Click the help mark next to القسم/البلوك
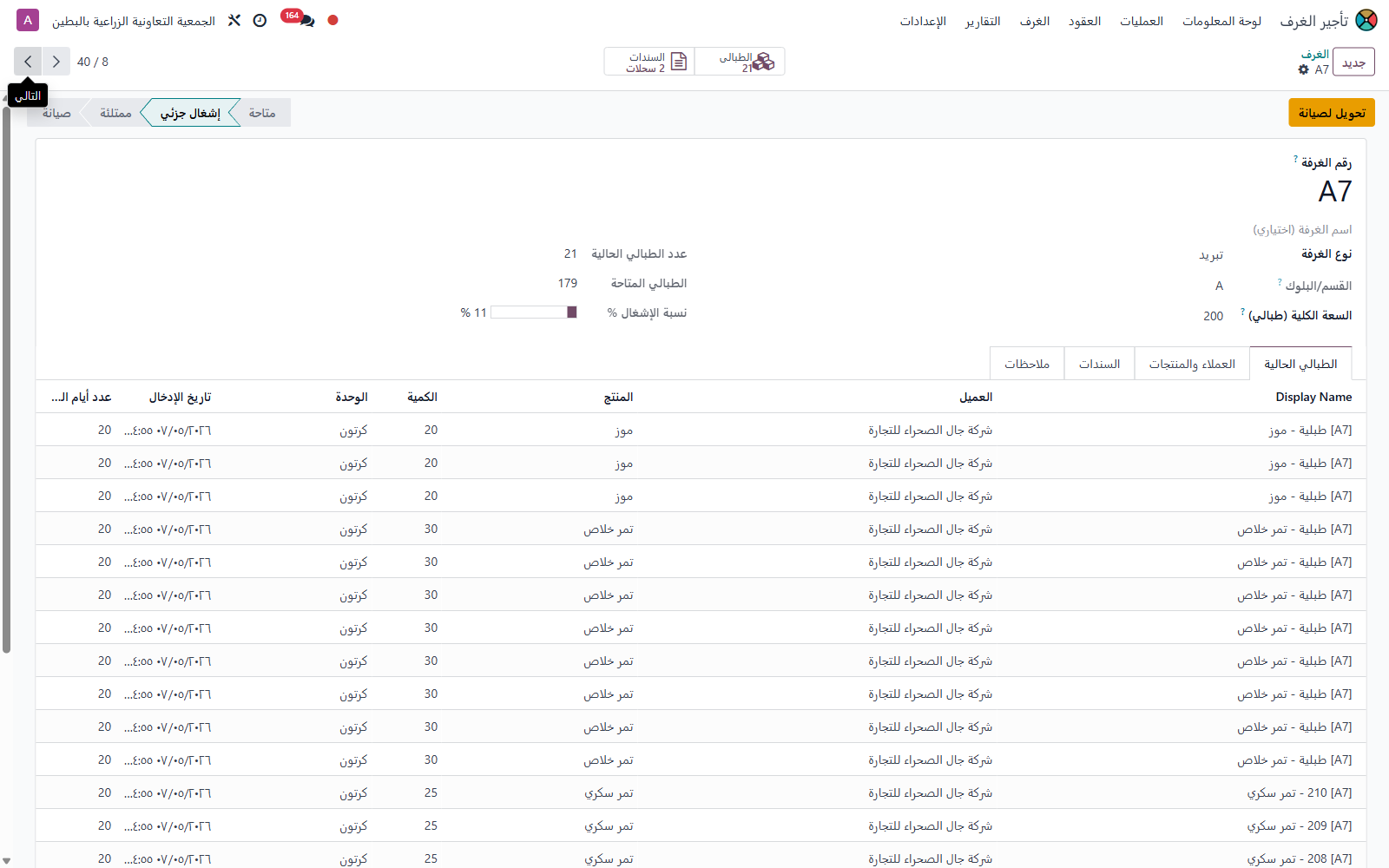 click(x=1280, y=282)
